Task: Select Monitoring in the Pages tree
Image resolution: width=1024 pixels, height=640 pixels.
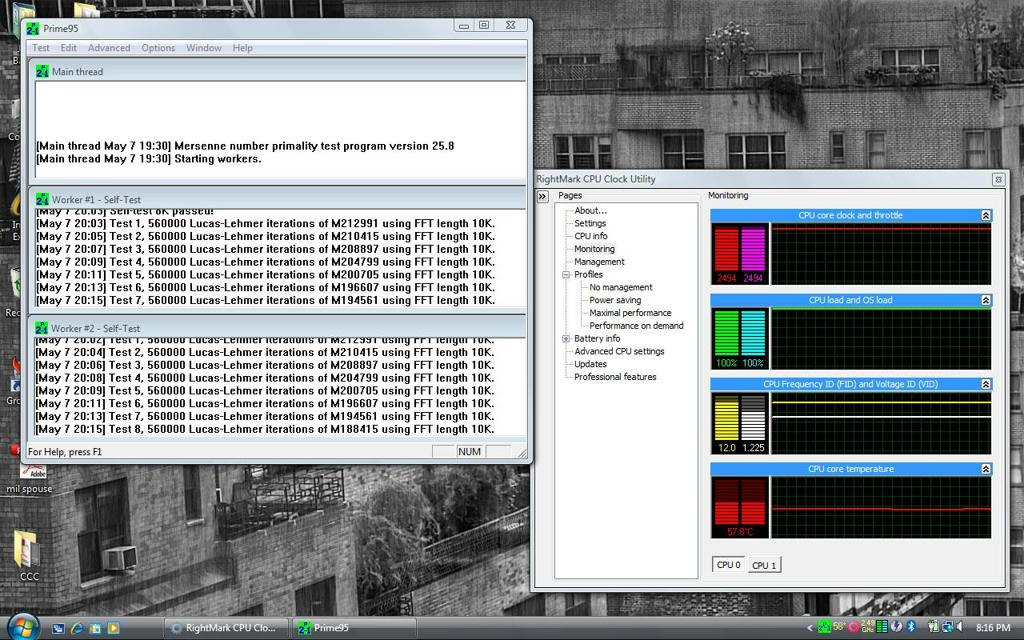Action: coord(594,249)
